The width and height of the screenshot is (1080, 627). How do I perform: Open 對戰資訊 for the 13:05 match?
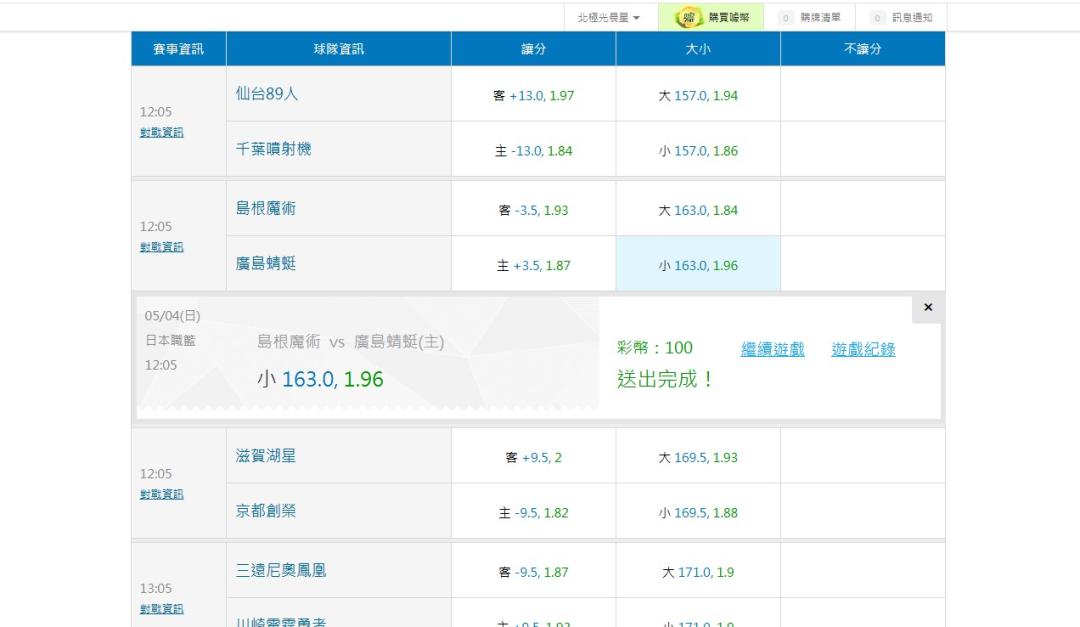[162, 609]
